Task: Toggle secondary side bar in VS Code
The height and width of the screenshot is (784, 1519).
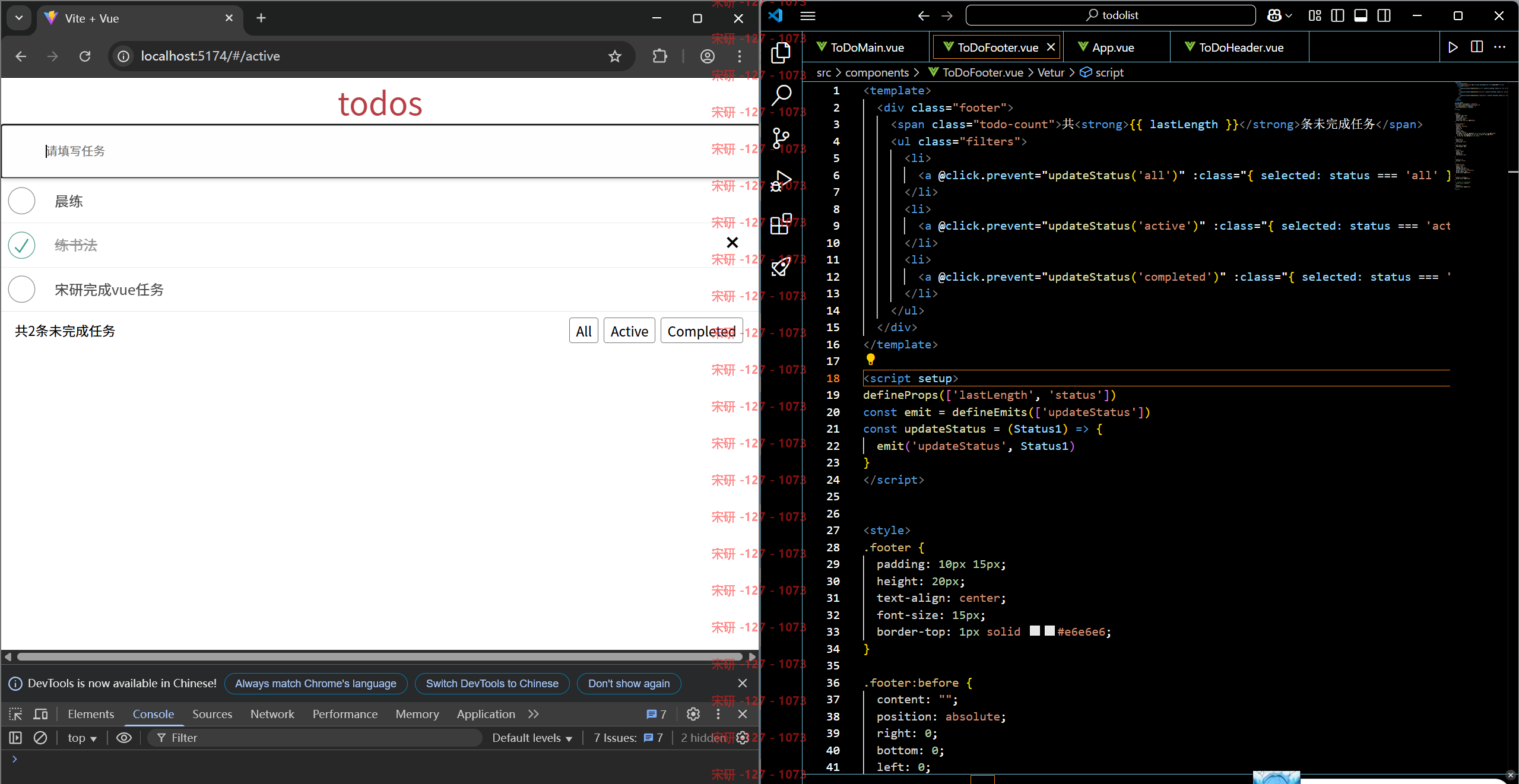Action: point(1384,15)
